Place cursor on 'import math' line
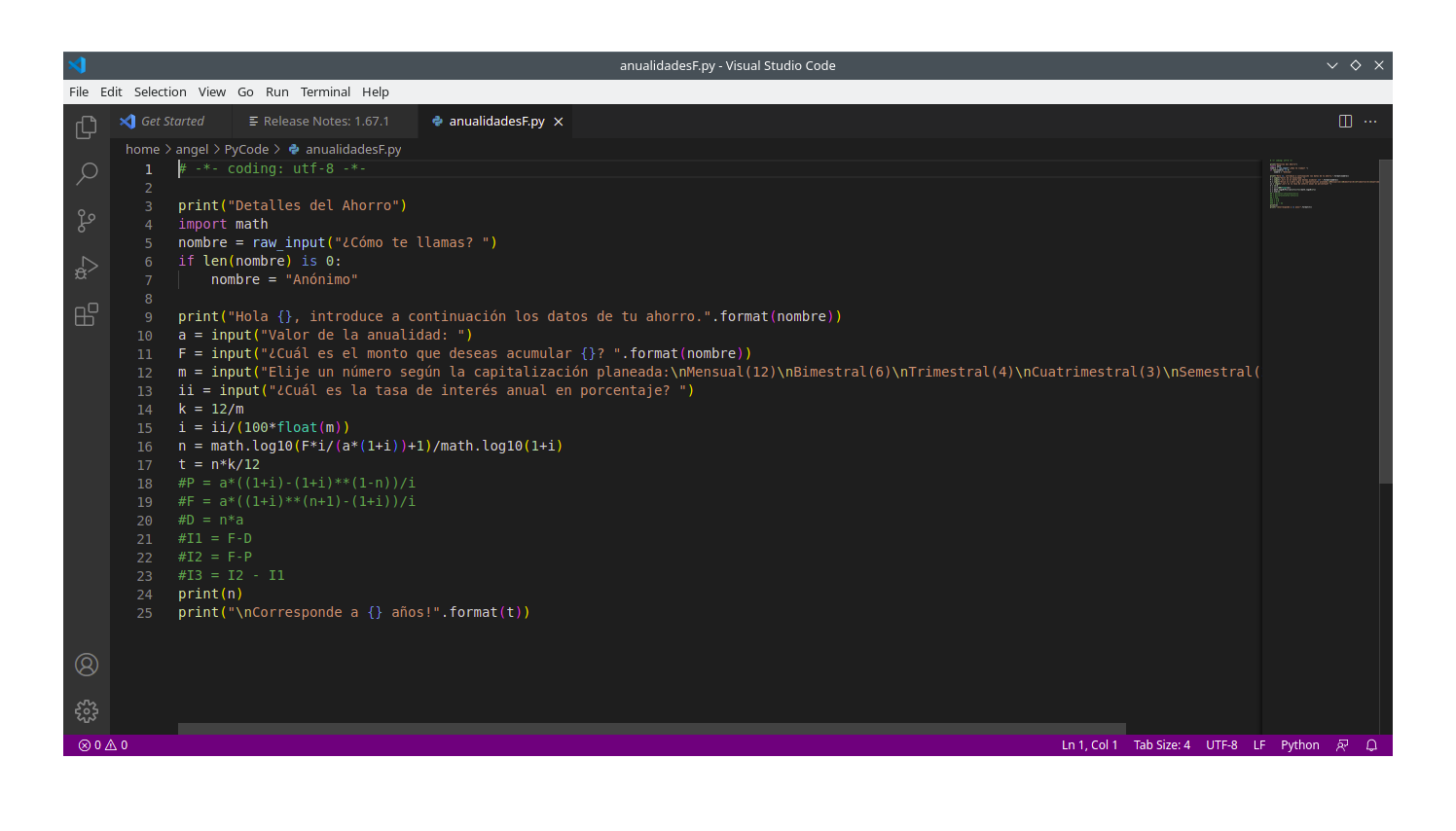 tap(223, 225)
